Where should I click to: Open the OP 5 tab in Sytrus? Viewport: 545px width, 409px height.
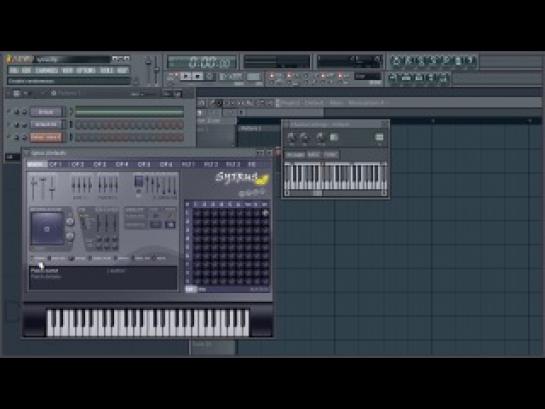(x=144, y=164)
